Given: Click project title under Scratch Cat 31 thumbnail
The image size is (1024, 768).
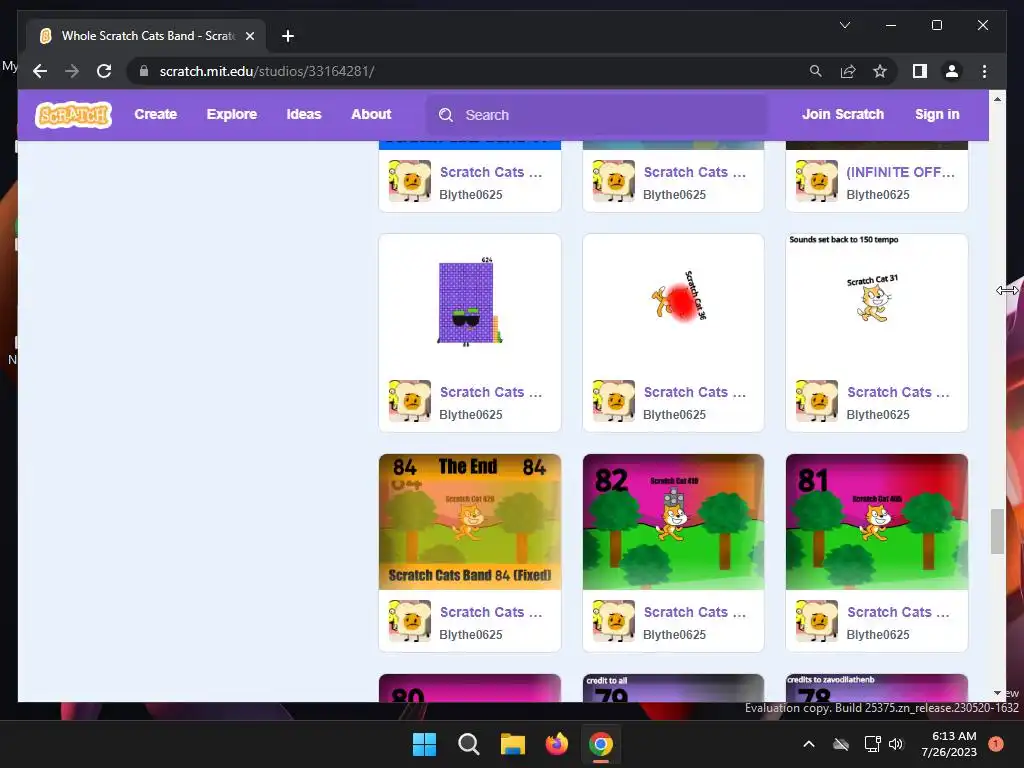Looking at the screenshot, I should coord(898,392).
